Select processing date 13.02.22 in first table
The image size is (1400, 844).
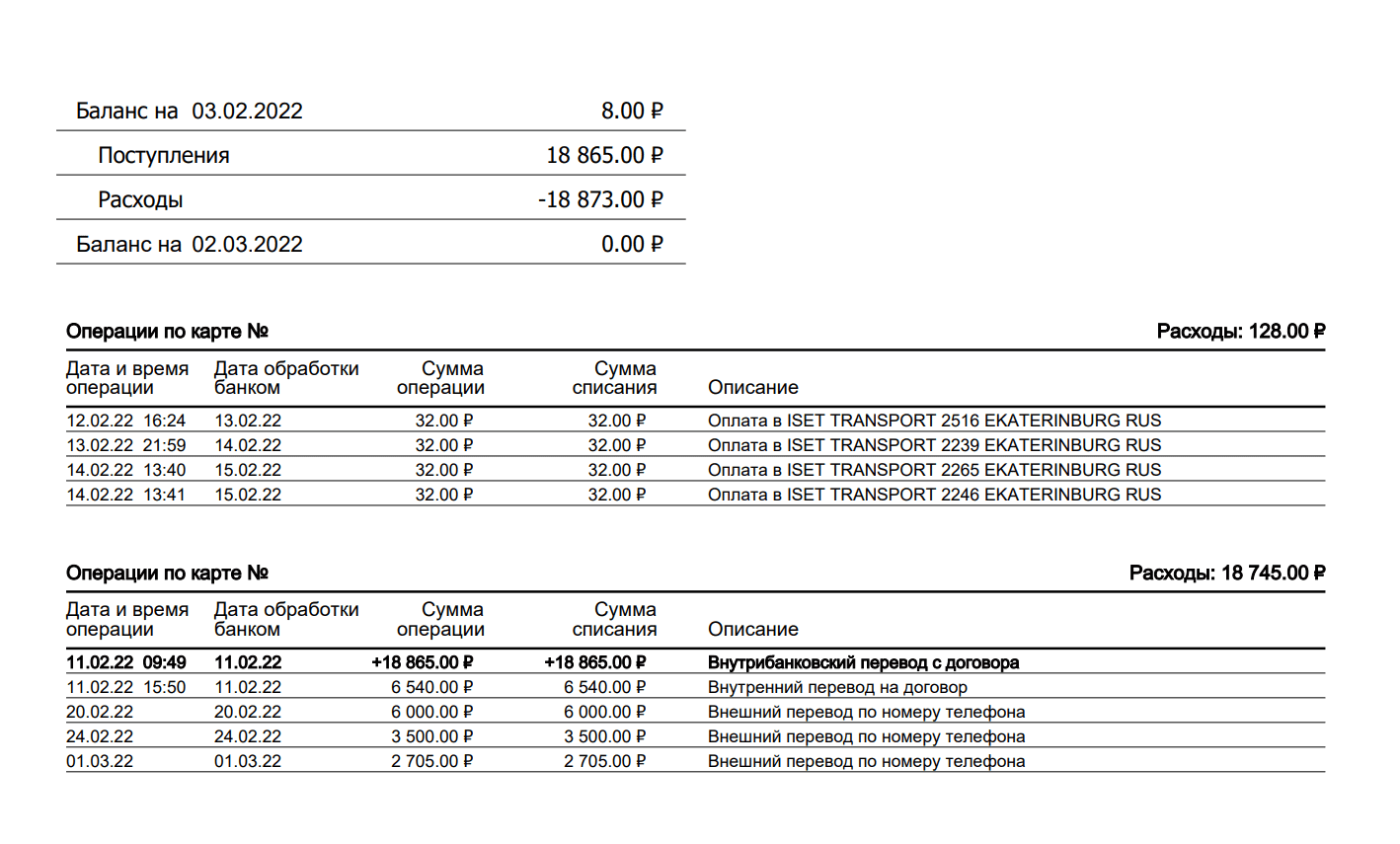pos(248,421)
